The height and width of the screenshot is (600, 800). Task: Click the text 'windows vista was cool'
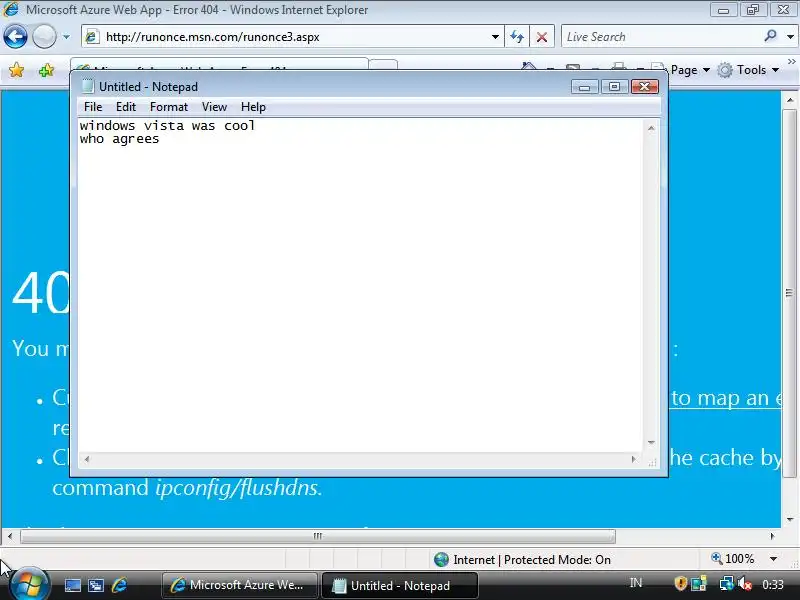tap(167, 126)
